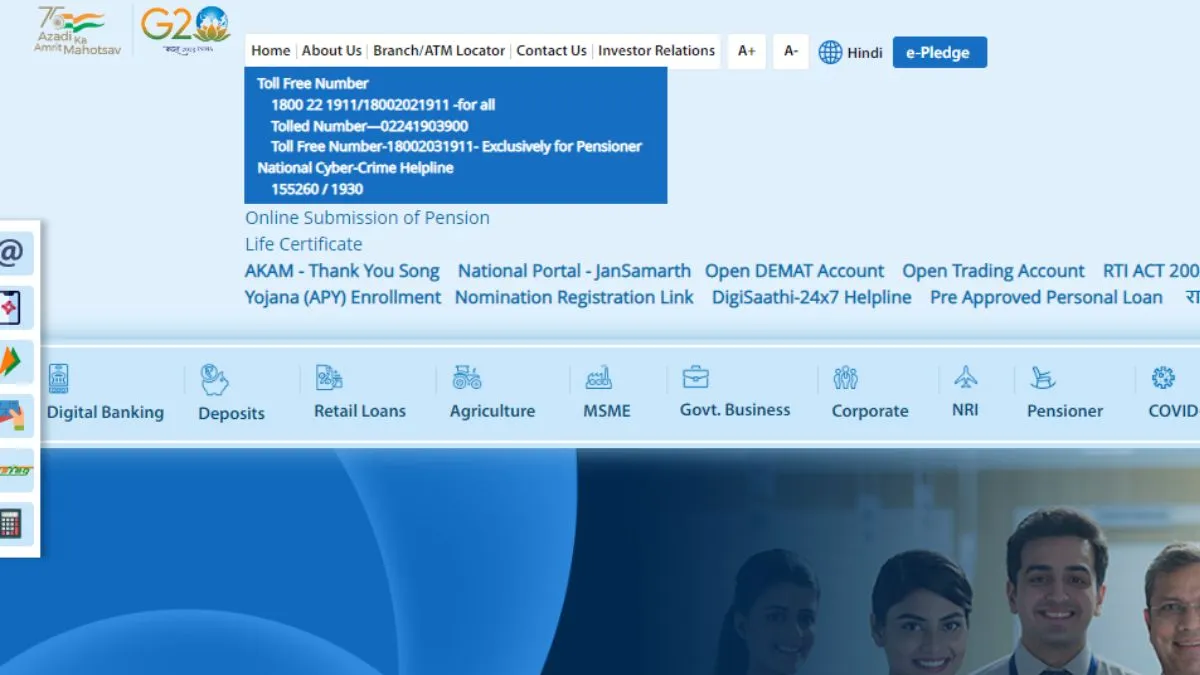
Task: Click the Open Trading Account link
Action: (993, 271)
